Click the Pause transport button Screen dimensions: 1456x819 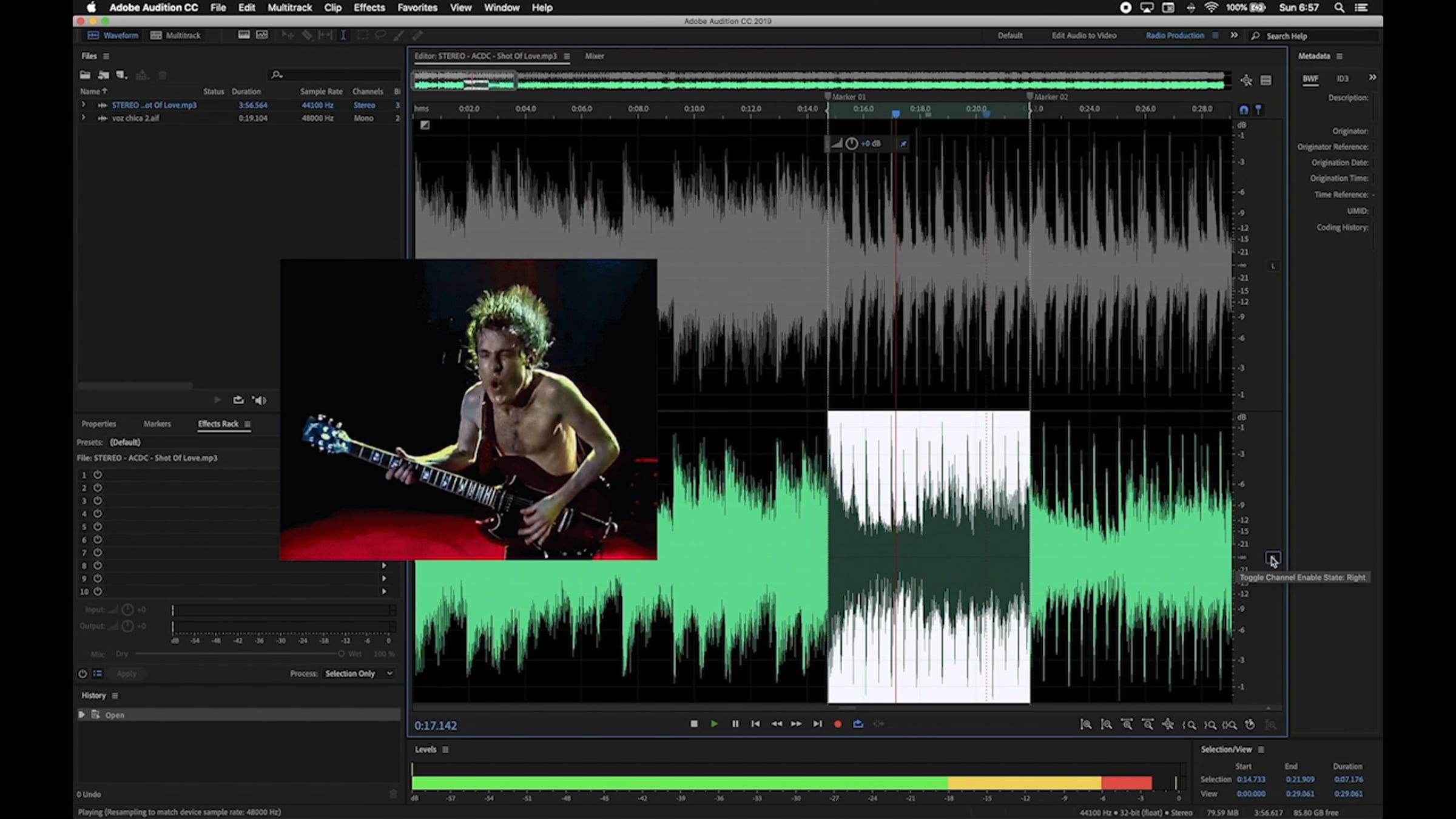(x=735, y=724)
